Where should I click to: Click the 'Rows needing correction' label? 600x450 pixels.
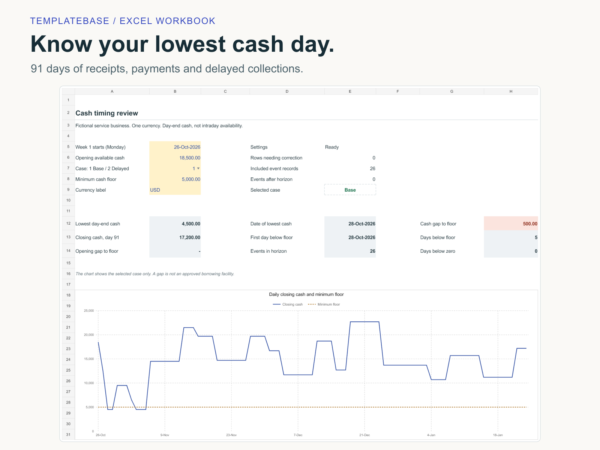click(x=276, y=158)
